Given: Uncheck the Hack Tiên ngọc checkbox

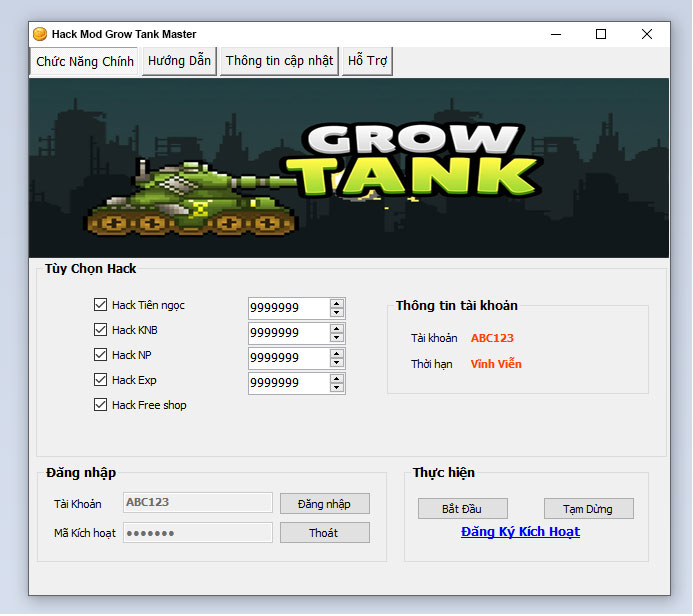Looking at the screenshot, I should (x=100, y=304).
